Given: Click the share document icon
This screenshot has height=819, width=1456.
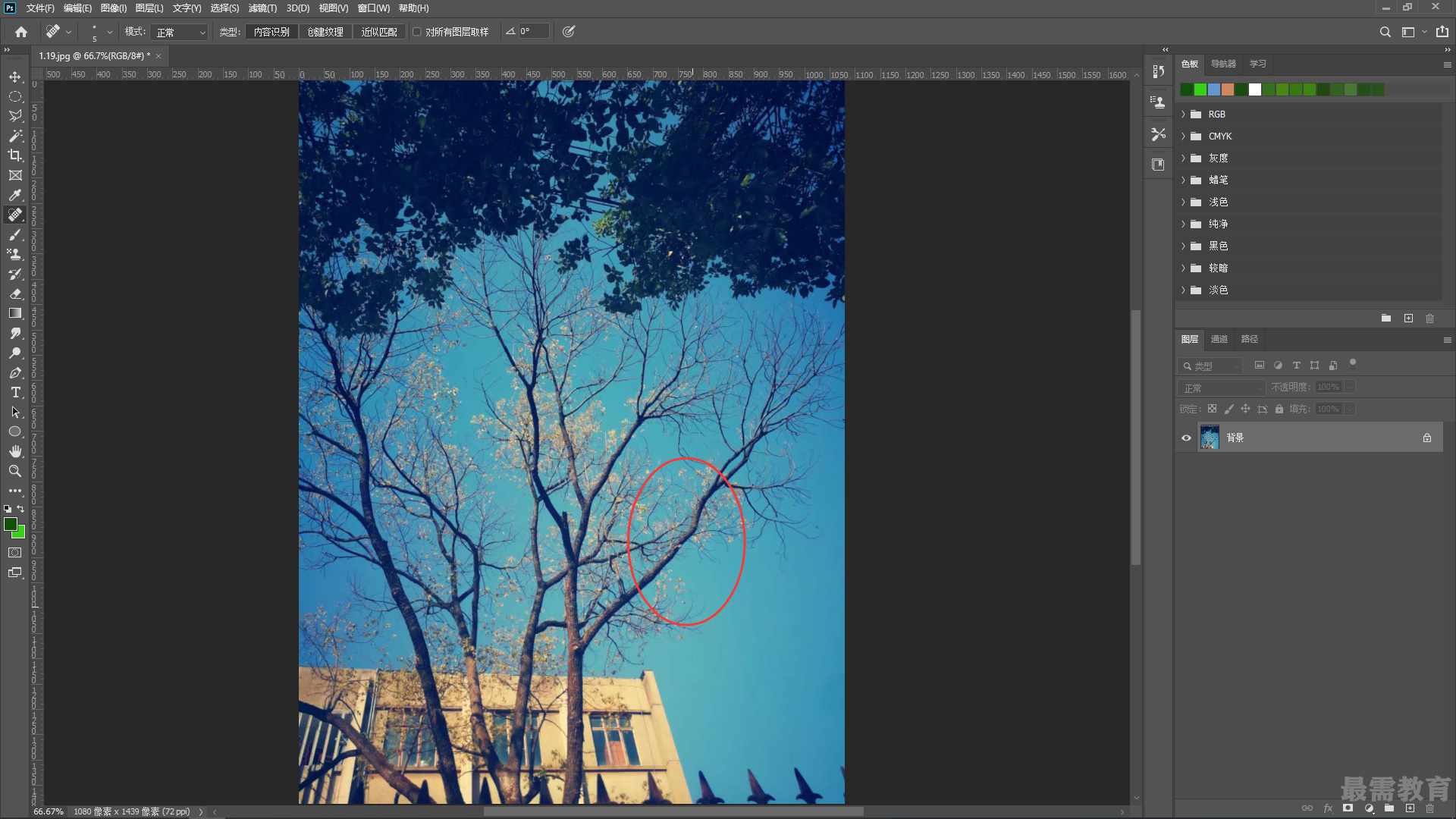Looking at the screenshot, I should click(x=1442, y=32).
